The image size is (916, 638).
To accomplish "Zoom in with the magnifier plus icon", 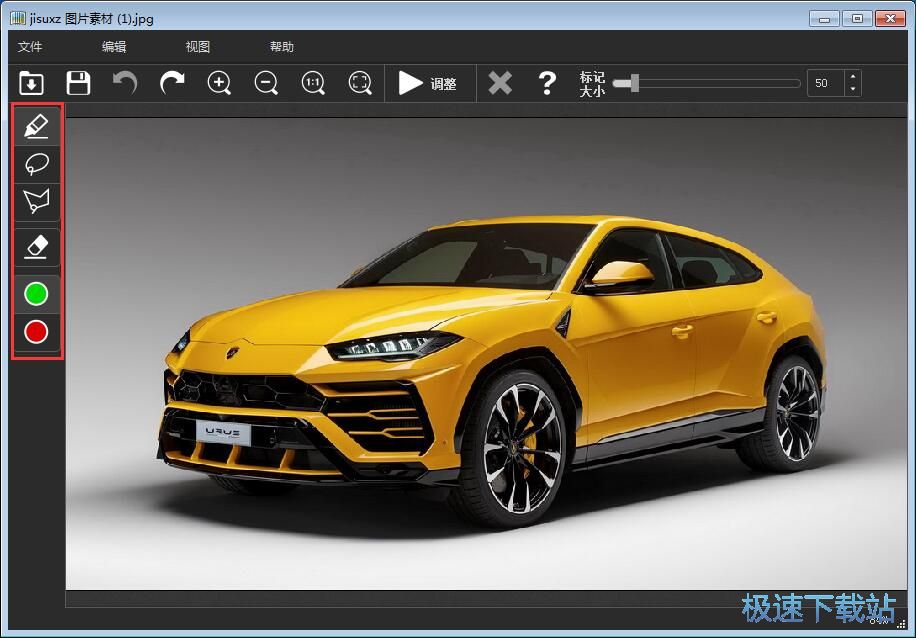I will pos(219,83).
